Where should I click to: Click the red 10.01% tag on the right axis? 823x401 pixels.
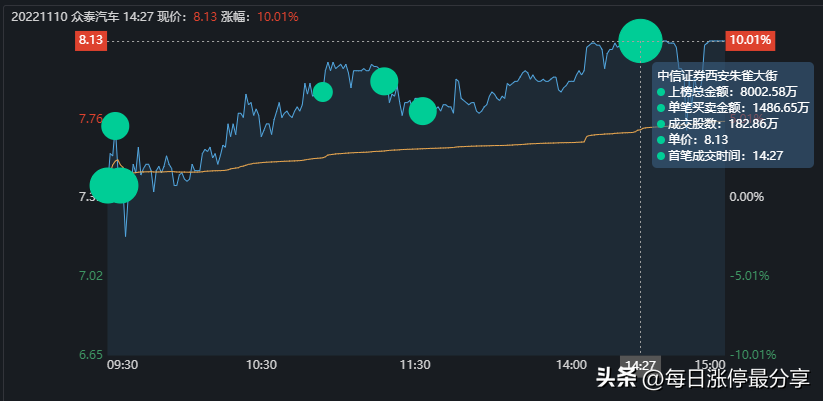[750, 40]
